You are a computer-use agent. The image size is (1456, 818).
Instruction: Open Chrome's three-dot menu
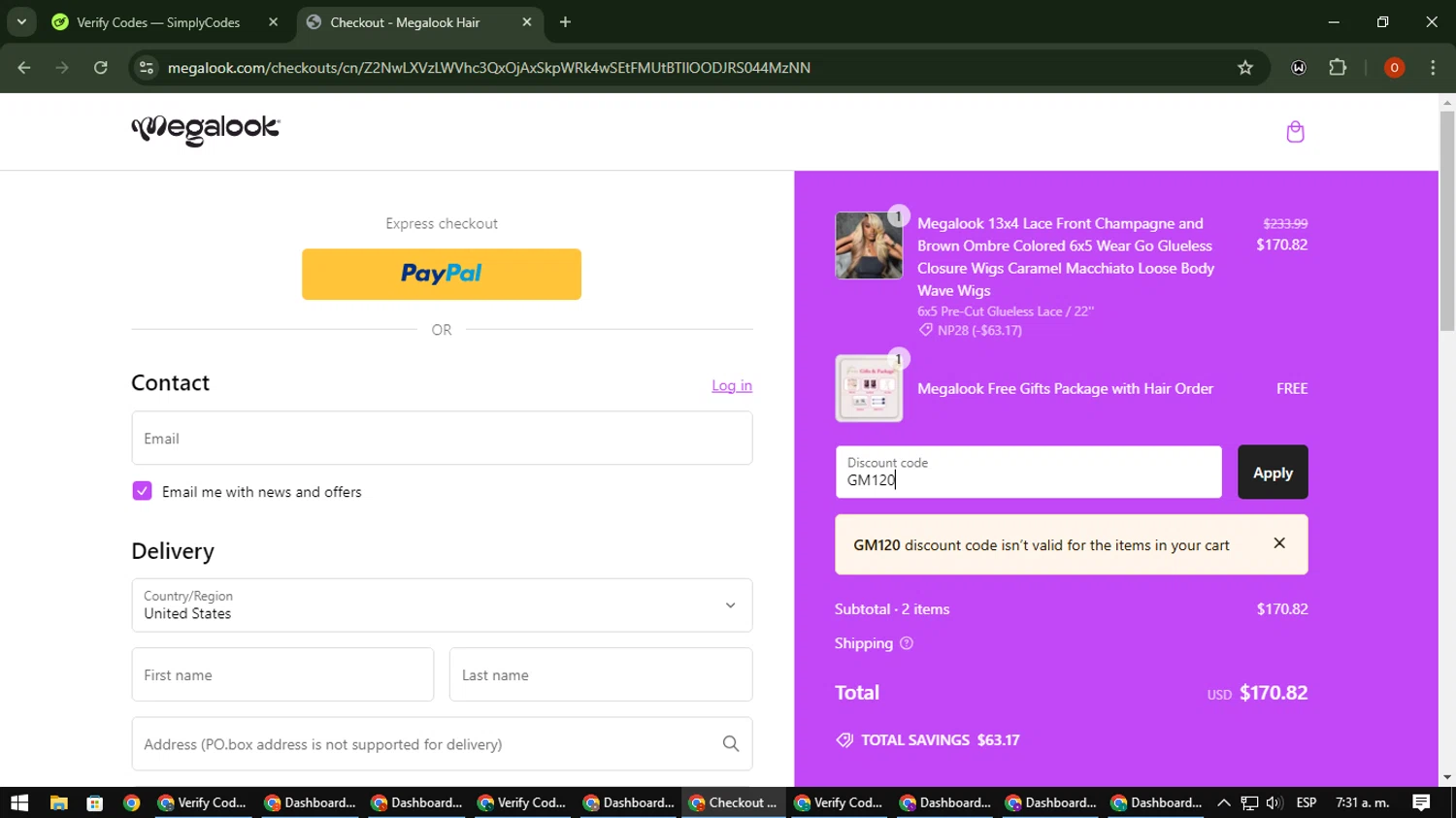[1433, 68]
